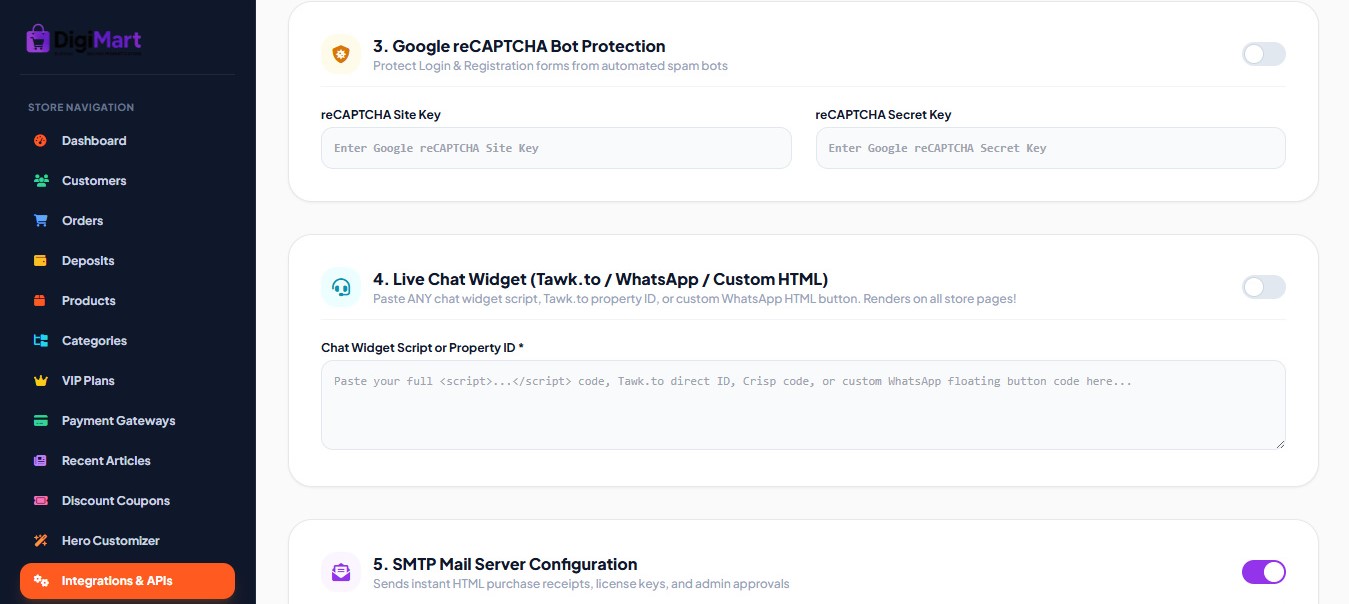Click the 'STORE NAVIGATION' sidebar header
Viewport: 1349px width, 604px height.
click(x=81, y=107)
